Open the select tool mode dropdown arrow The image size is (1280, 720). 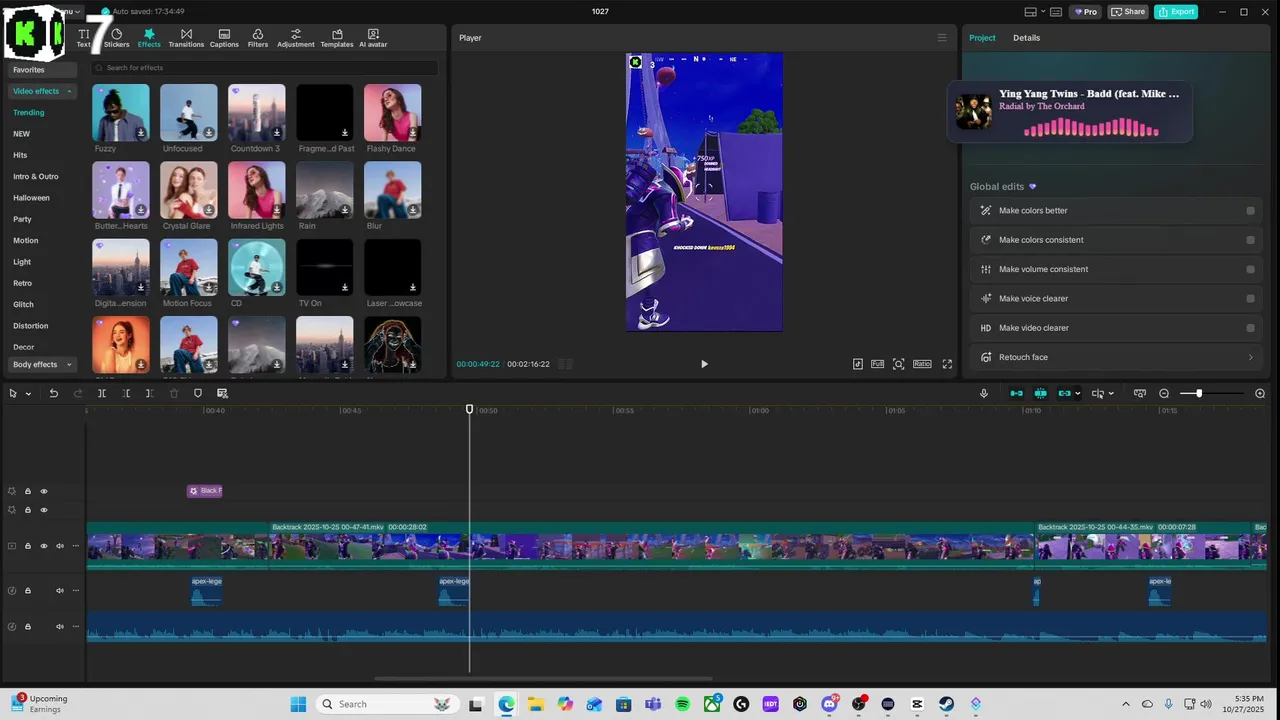(28, 394)
